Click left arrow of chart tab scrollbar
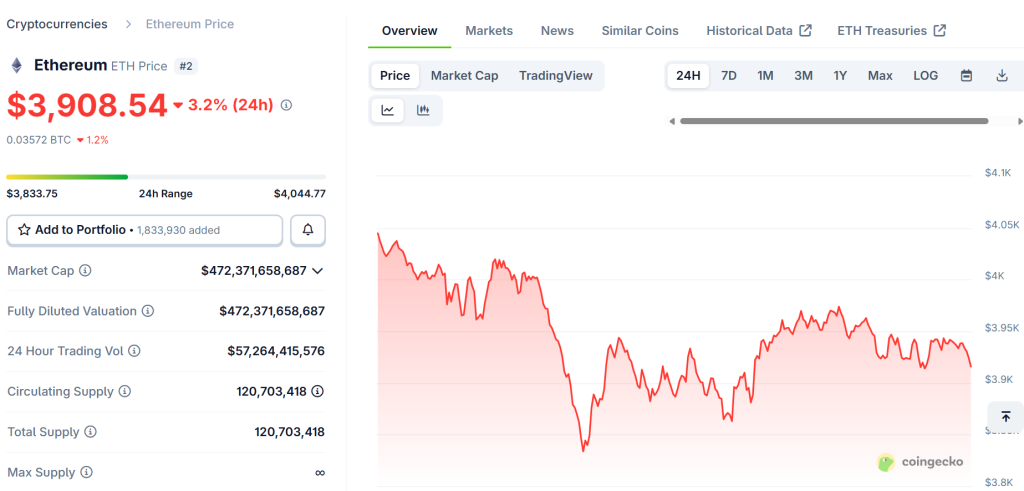This screenshot has height=491, width=1024. [671, 121]
